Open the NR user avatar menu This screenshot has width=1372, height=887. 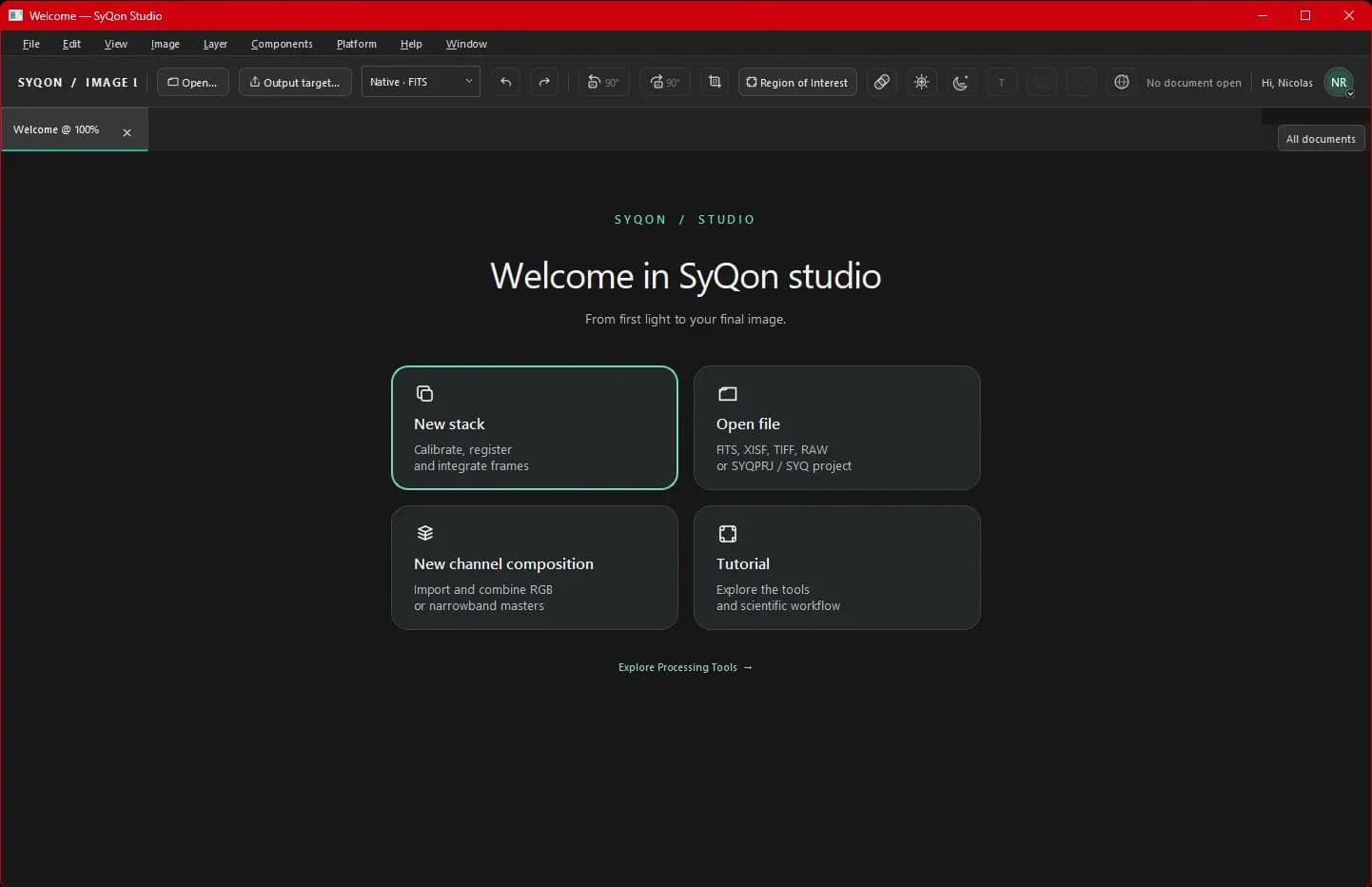click(1339, 82)
